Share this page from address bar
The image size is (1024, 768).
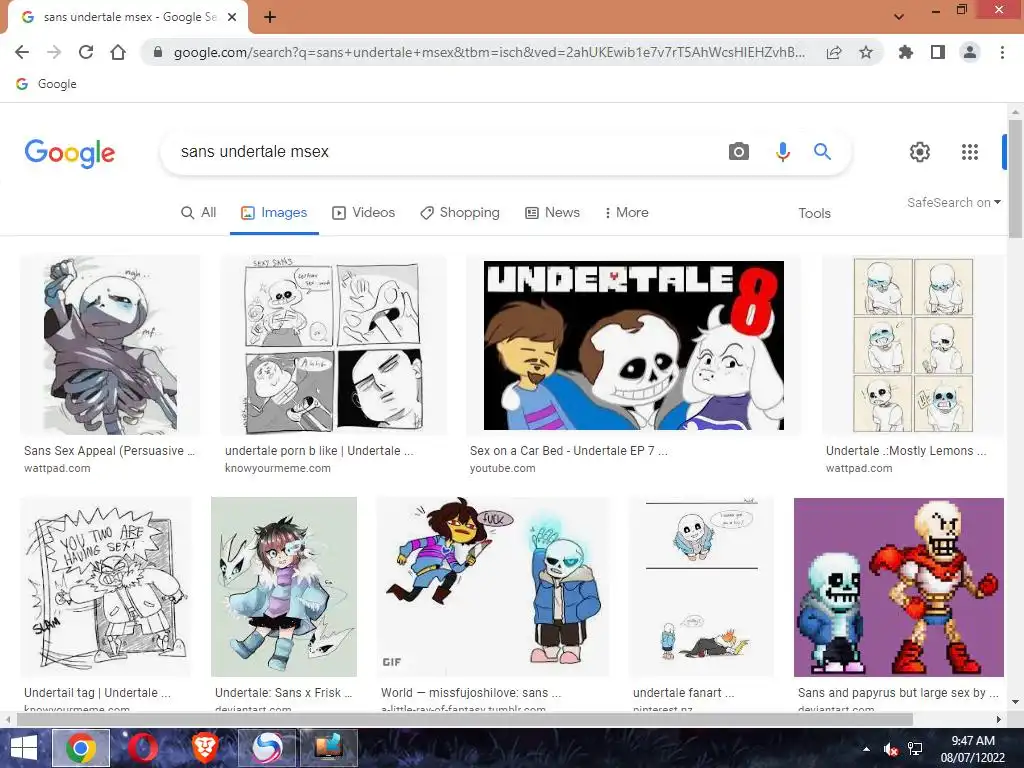tap(834, 52)
